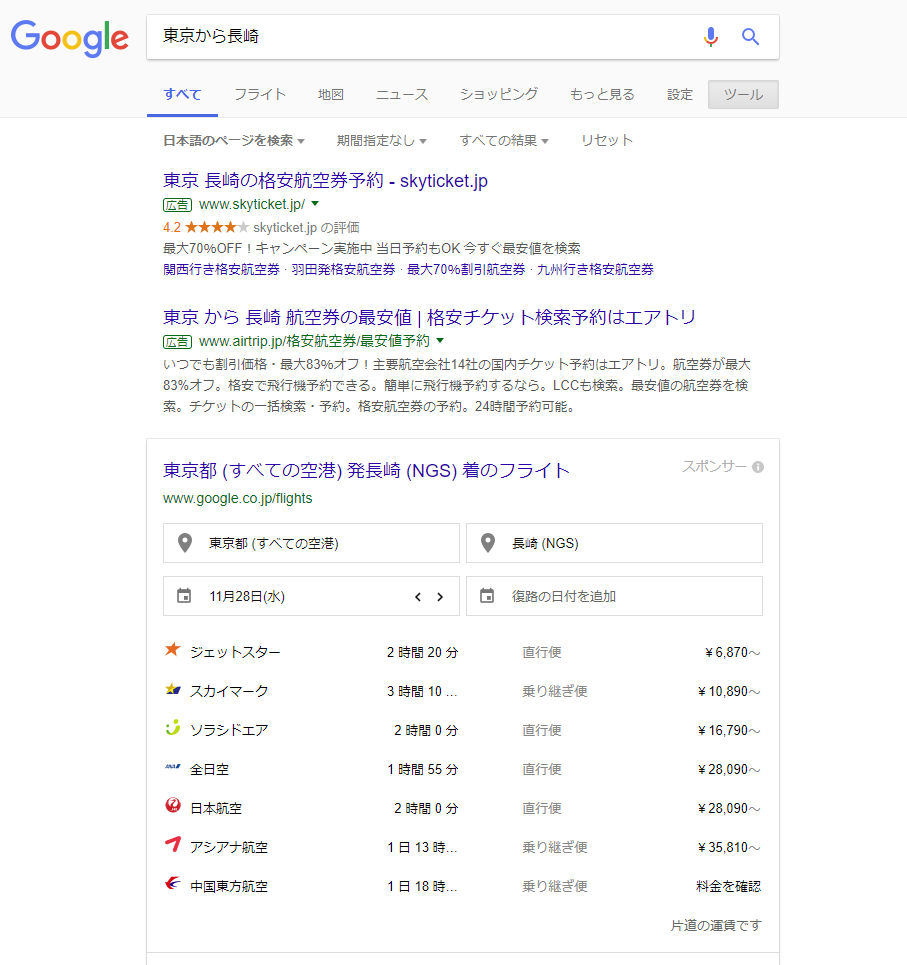Click the 東京都 (すべての空港) origin field
This screenshot has height=965, width=907.
coord(311,543)
